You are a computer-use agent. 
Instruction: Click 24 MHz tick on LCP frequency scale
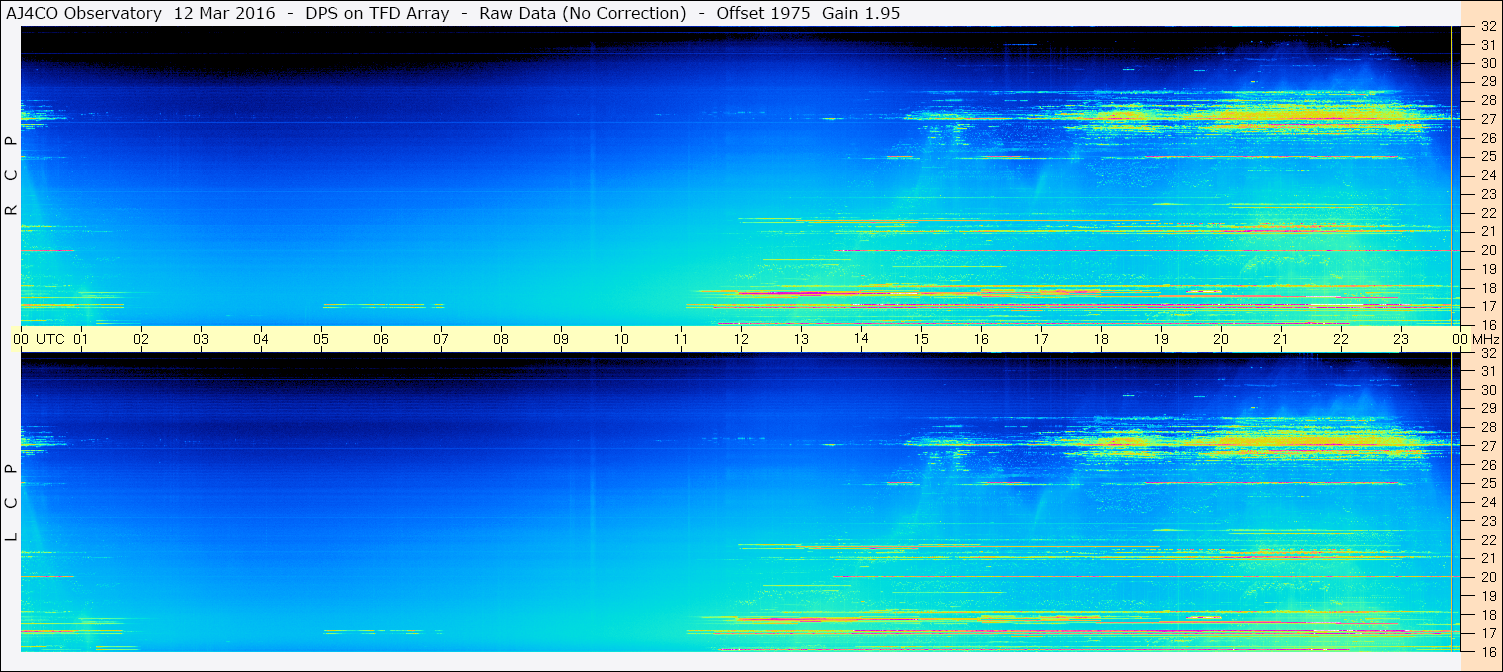pos(1487,502)
